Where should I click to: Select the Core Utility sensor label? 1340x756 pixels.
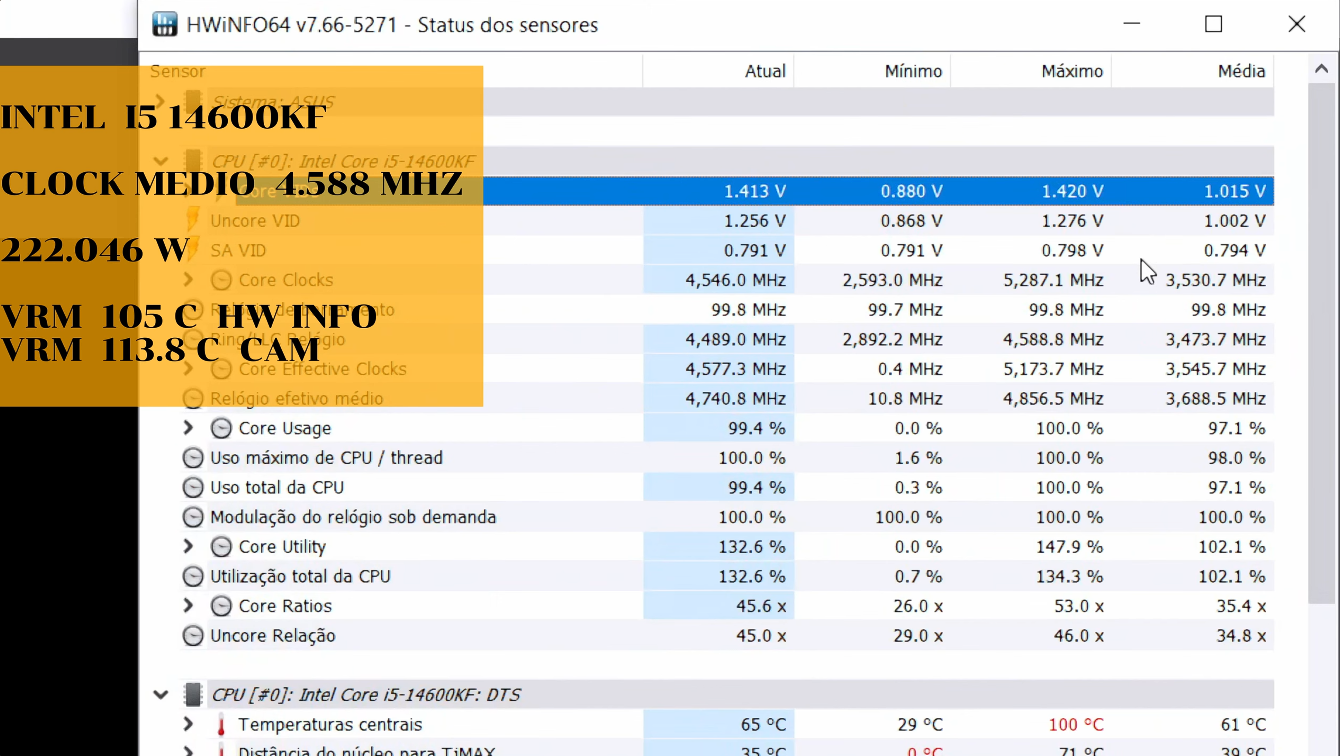point(282,547)
